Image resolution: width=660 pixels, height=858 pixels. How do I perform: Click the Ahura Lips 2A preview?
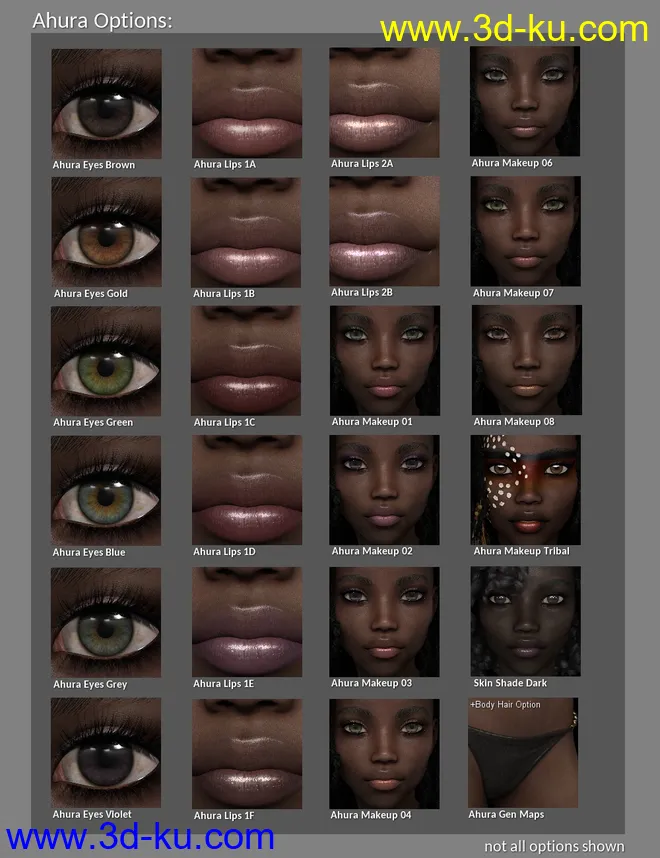pyautogui.click(x=384, y=101)
